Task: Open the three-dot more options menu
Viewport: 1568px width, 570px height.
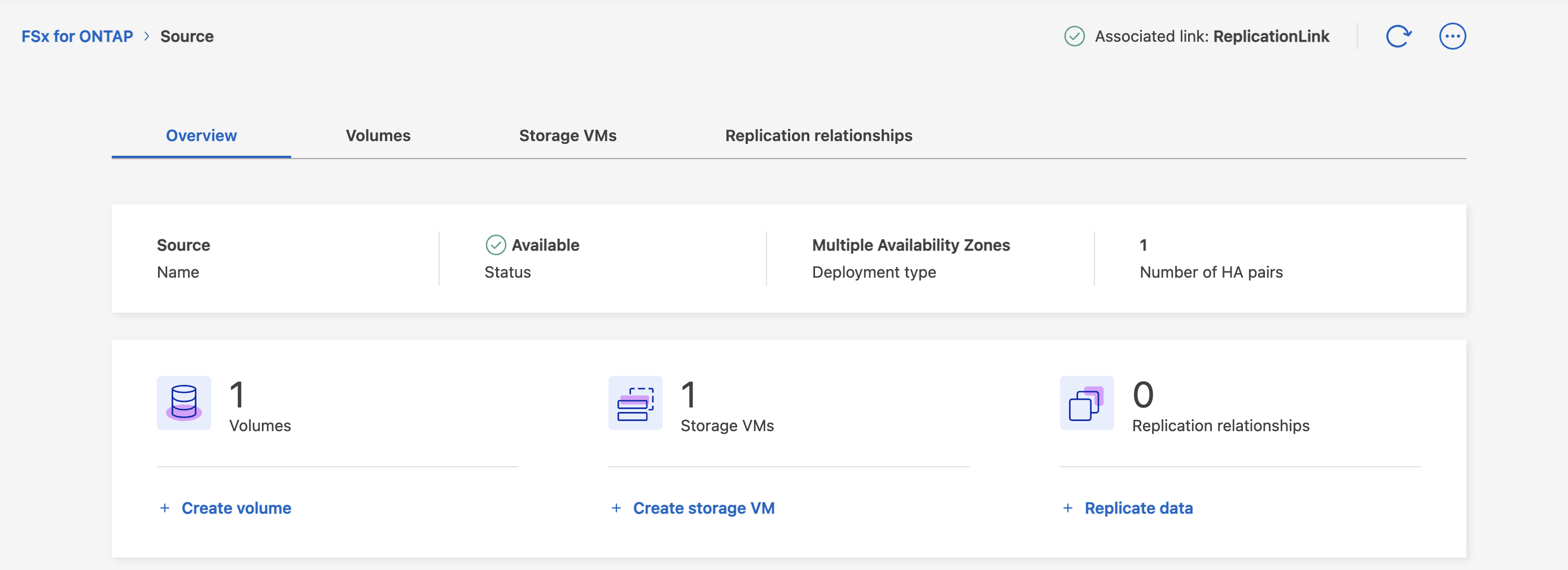Action: tap(1452, 37)
